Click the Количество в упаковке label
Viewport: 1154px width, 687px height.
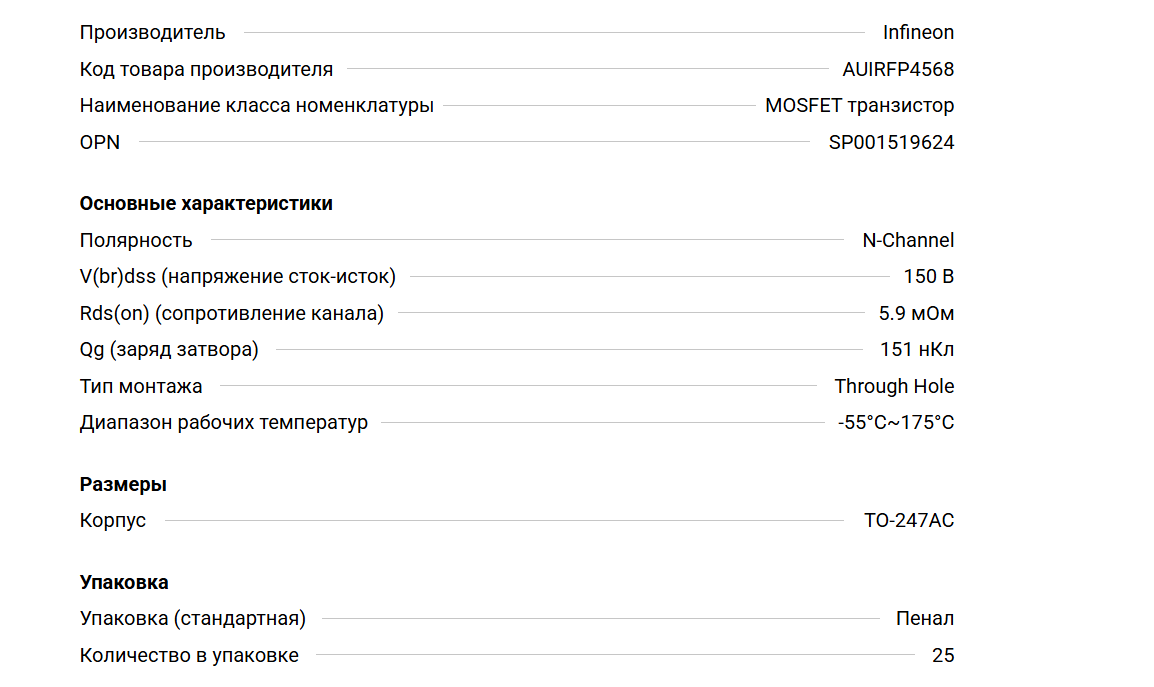(189, 655)
